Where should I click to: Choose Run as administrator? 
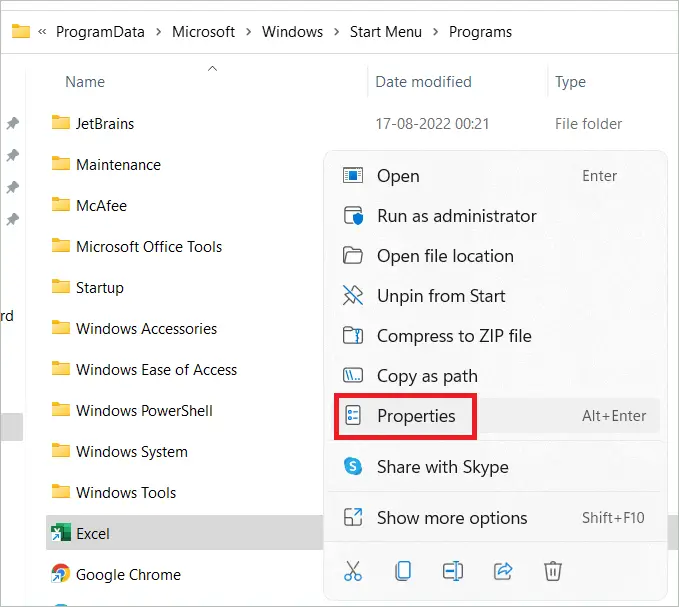494,216
